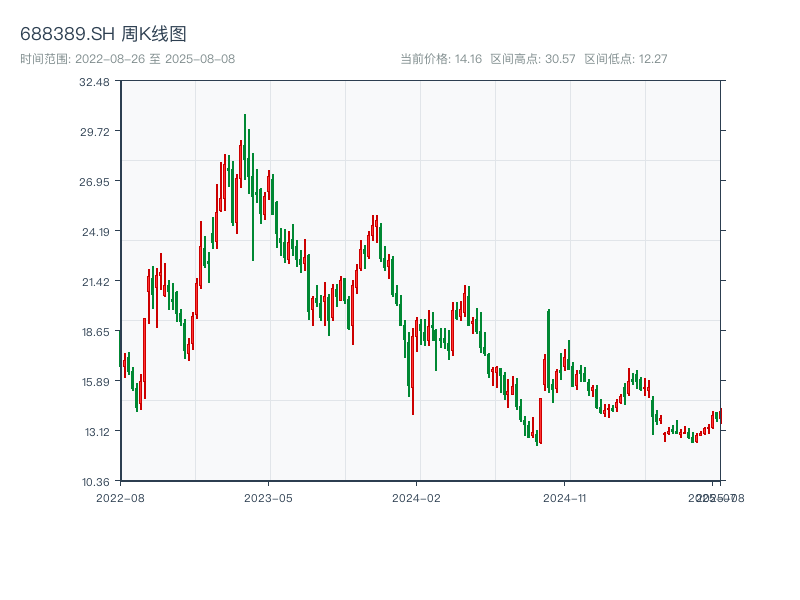This screenshot has width=800, height=600.
Task: Click the period low label 区间低点: 12.27
Action: point(626,59)
